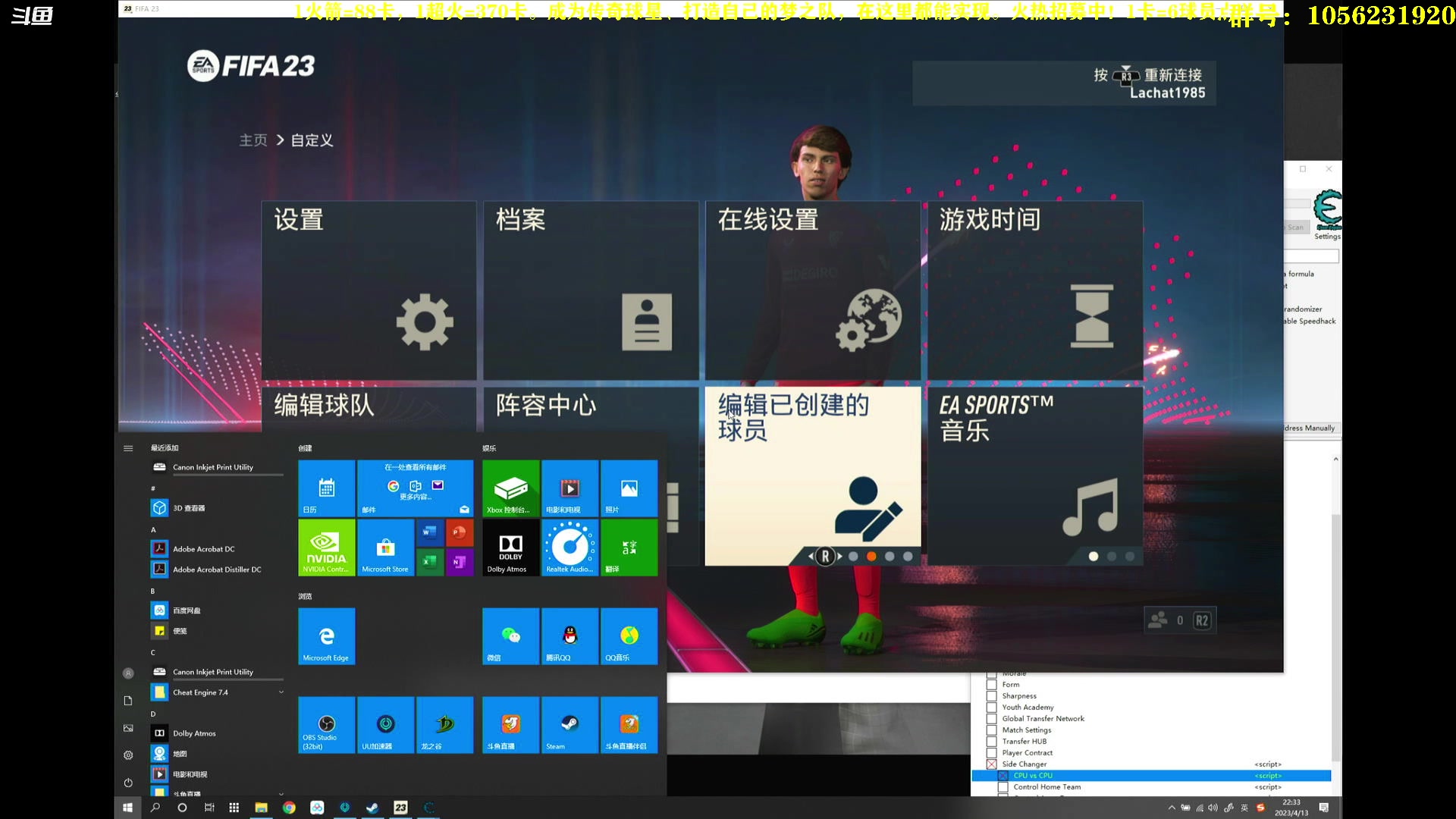
Task: Click the first pagination dot on the music tile
Action: [x=1093, y=556]
